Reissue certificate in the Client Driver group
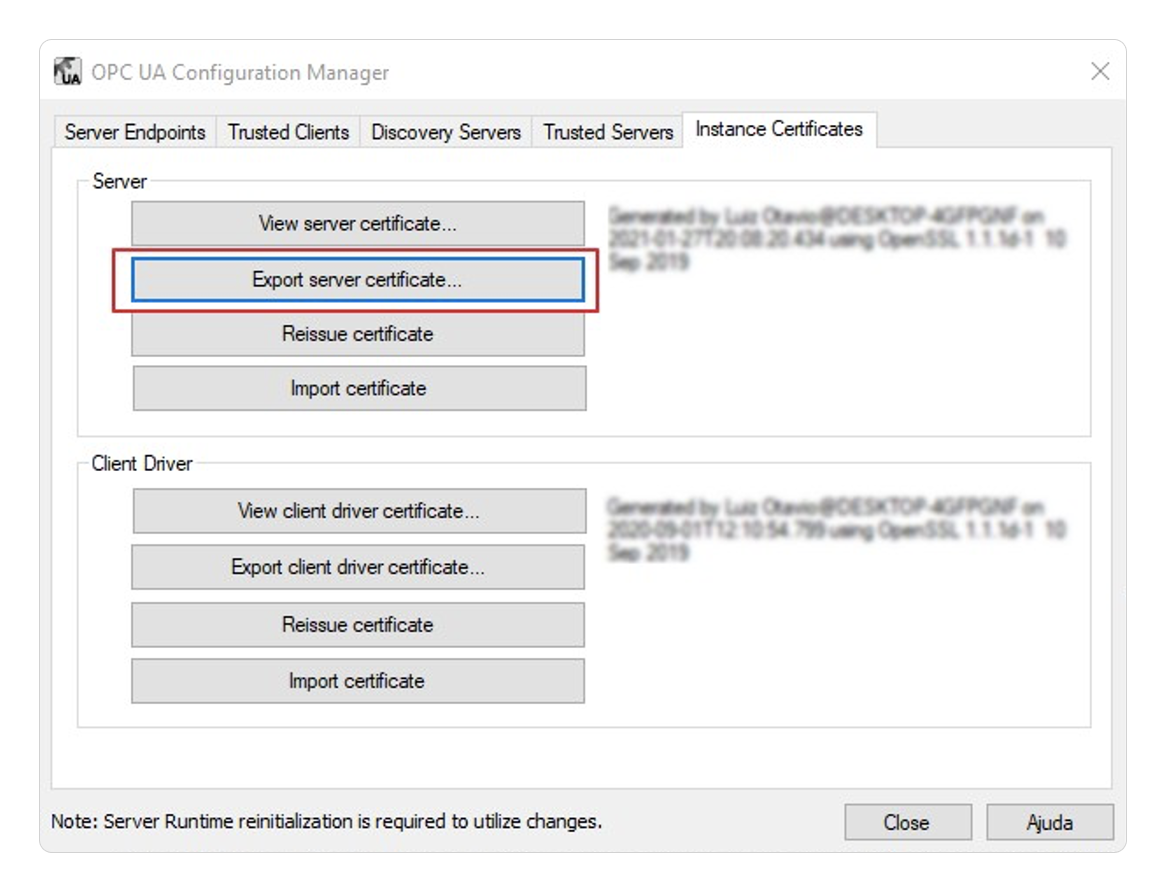This screenshot has width=1166, height=892. tap(358, 624)
